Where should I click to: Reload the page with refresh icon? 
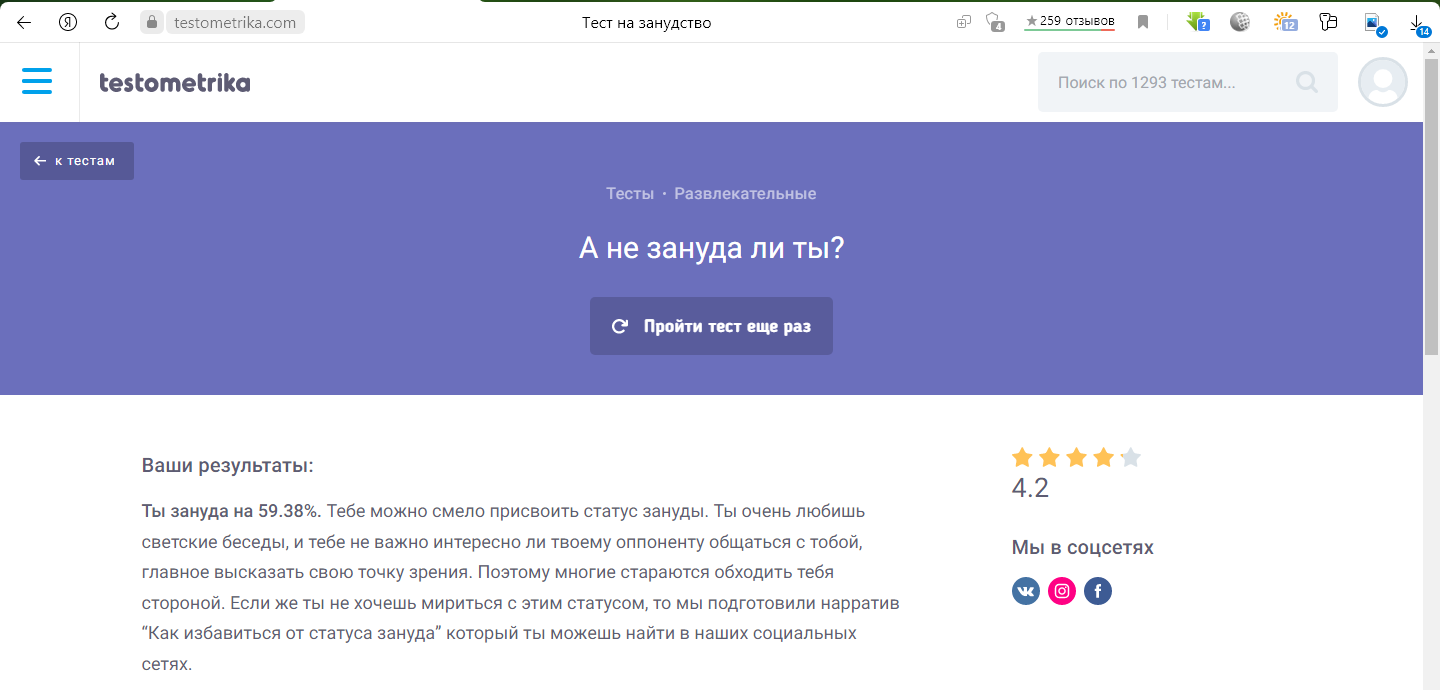(112, 22)
